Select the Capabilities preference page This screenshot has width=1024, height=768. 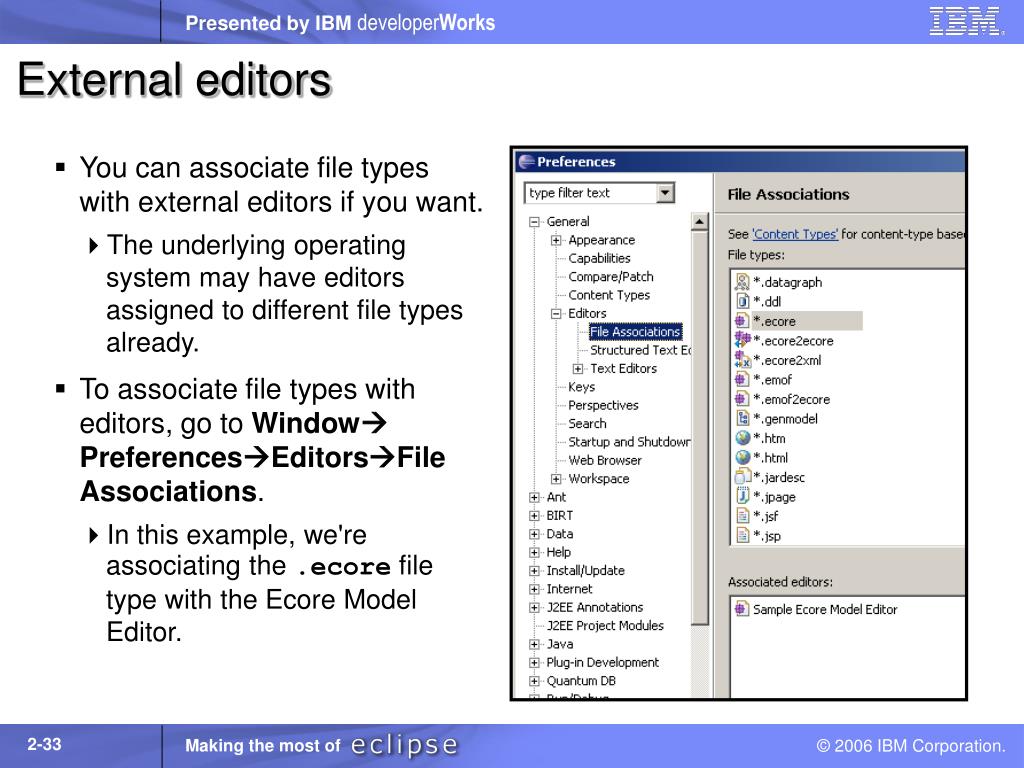600,259
